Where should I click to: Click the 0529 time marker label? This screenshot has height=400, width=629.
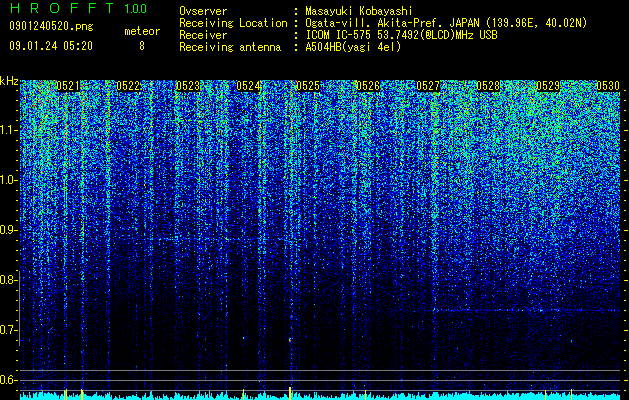(x=548, y=86)
